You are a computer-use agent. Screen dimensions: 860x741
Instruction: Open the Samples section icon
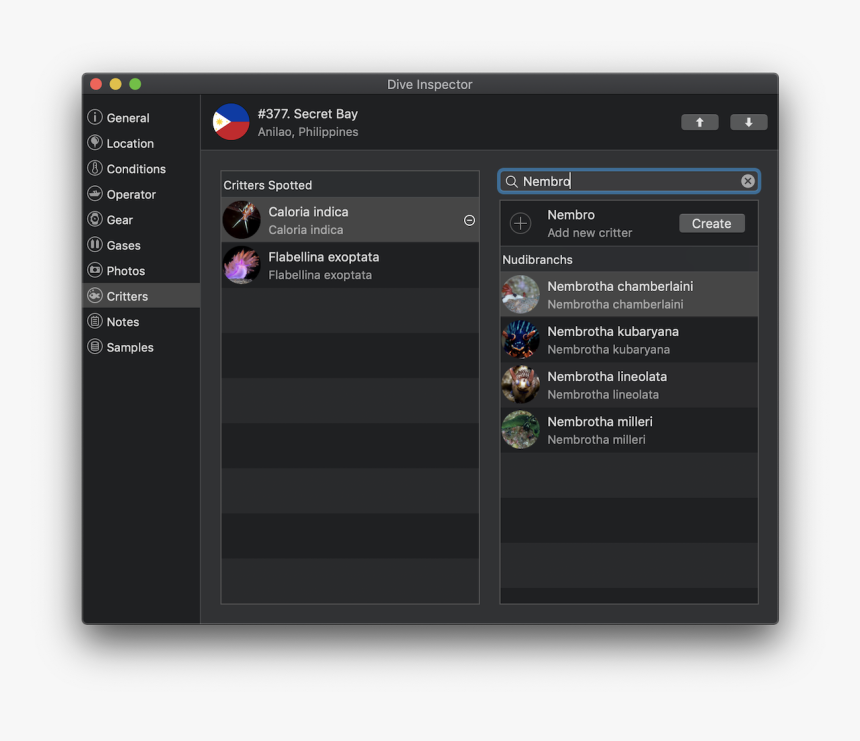(97, 347)
